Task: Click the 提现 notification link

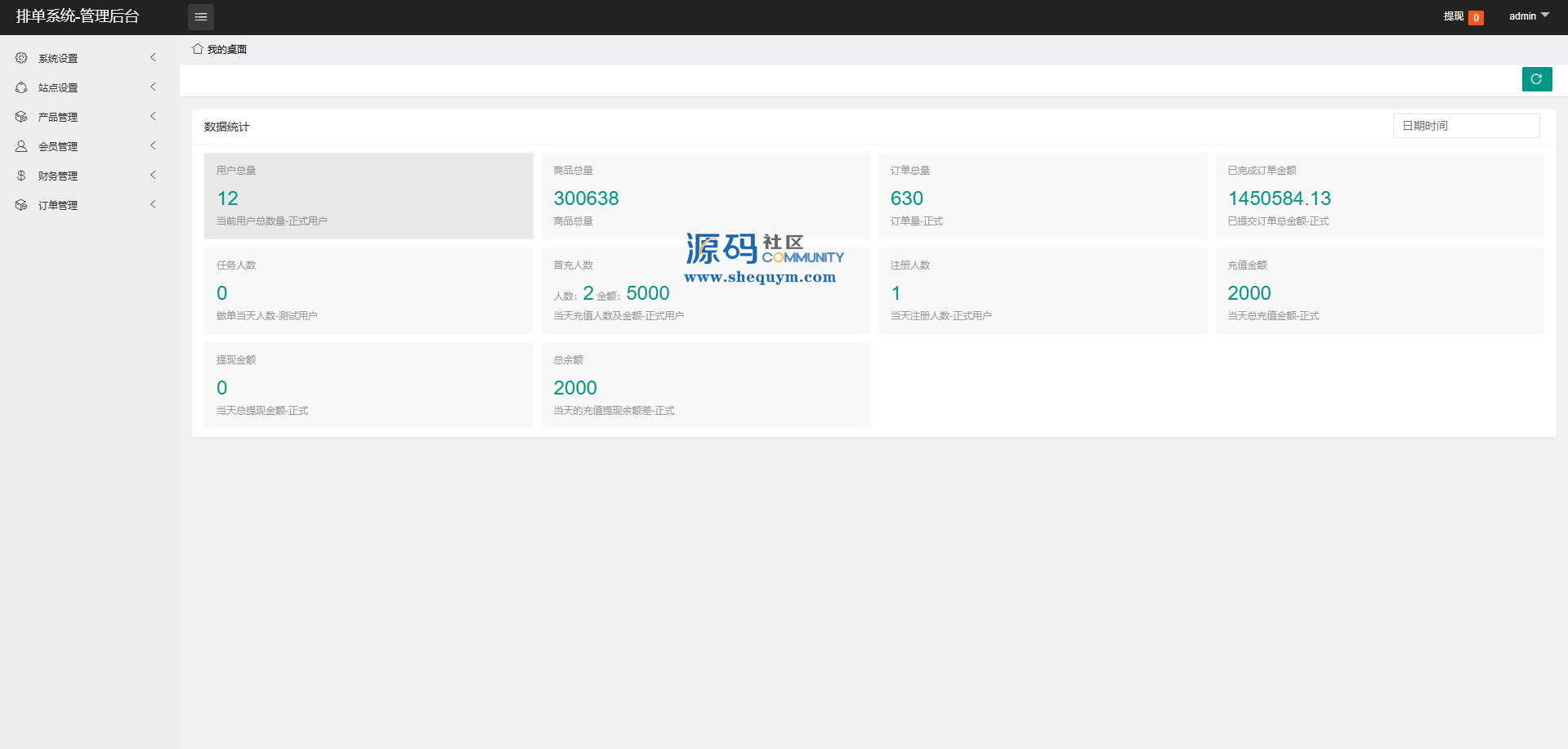Action: click(1453, 16)
